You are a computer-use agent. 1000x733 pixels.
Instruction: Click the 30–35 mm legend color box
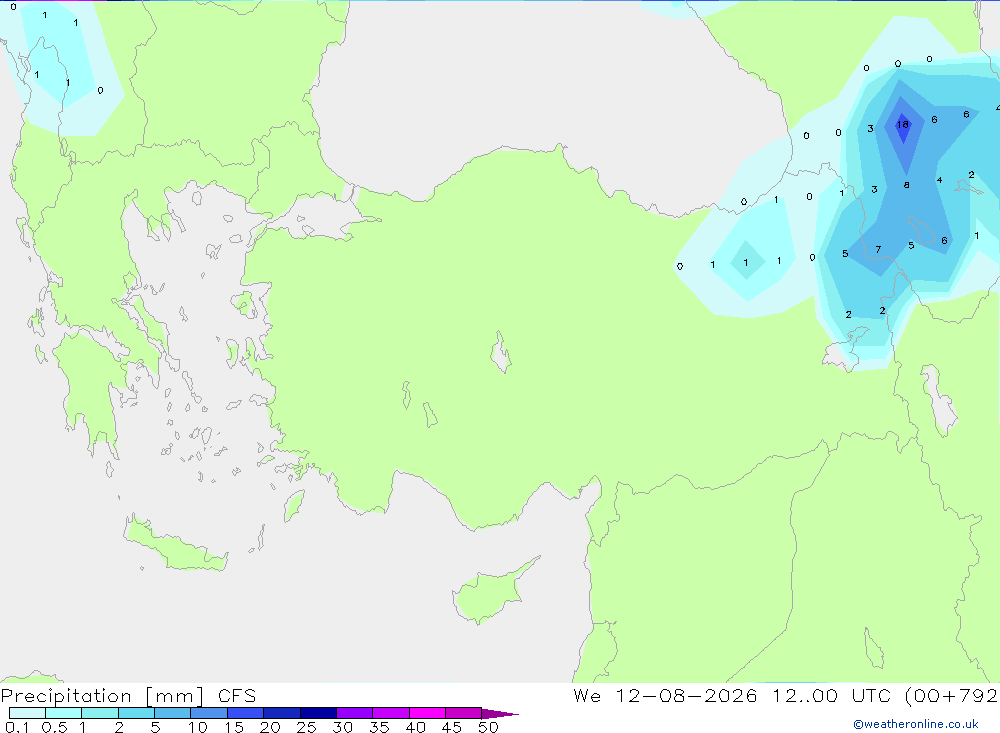coord(355,713)
